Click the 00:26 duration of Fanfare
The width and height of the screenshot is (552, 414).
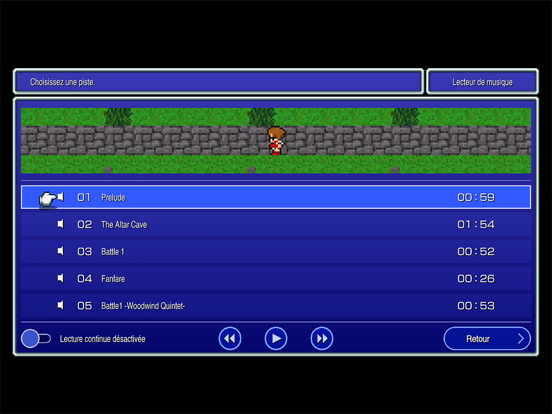tap(476, 279)
